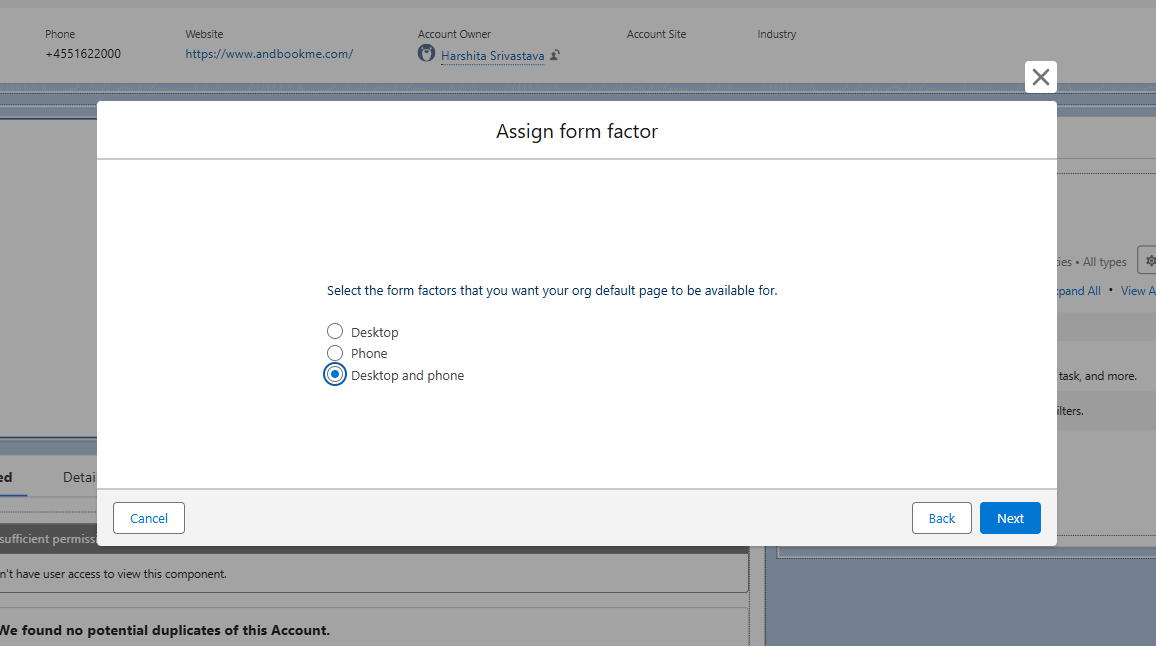Image resolution: width=1156 pixels, height=646 pixels.
Task: Open the related list settings gear icon
Action: click(1149, 259)
